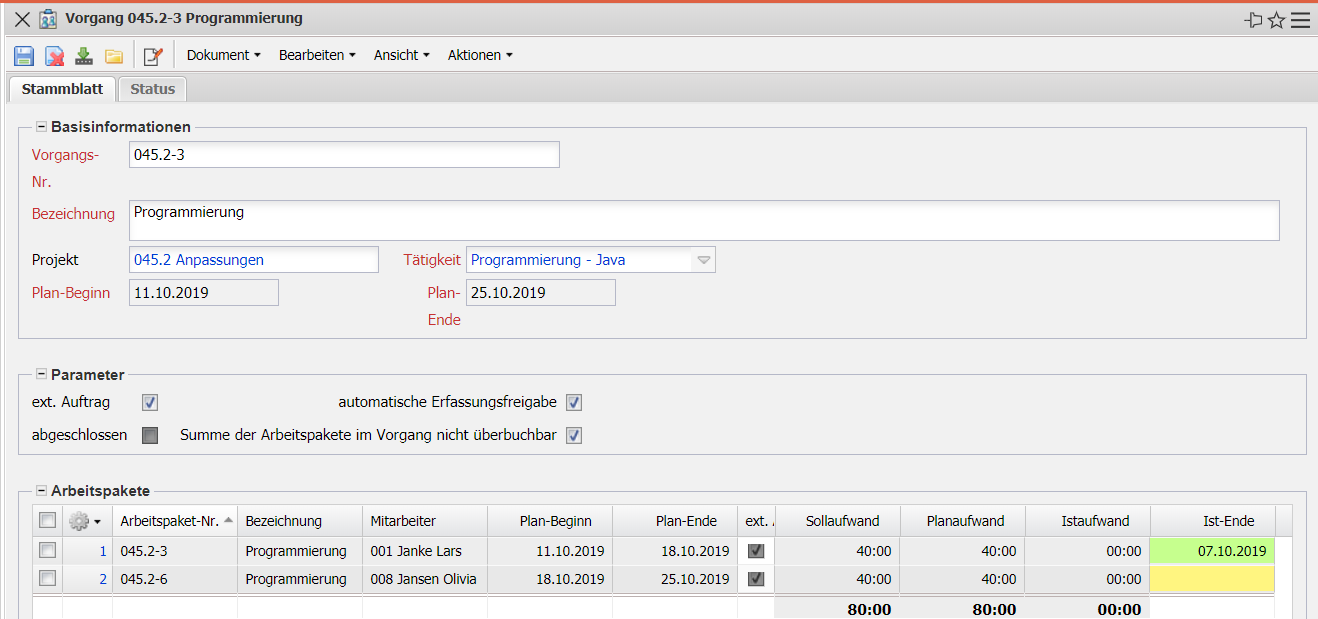Click the green download arrow icon
Screen dimensions: 1318x619
coord(84,56)
